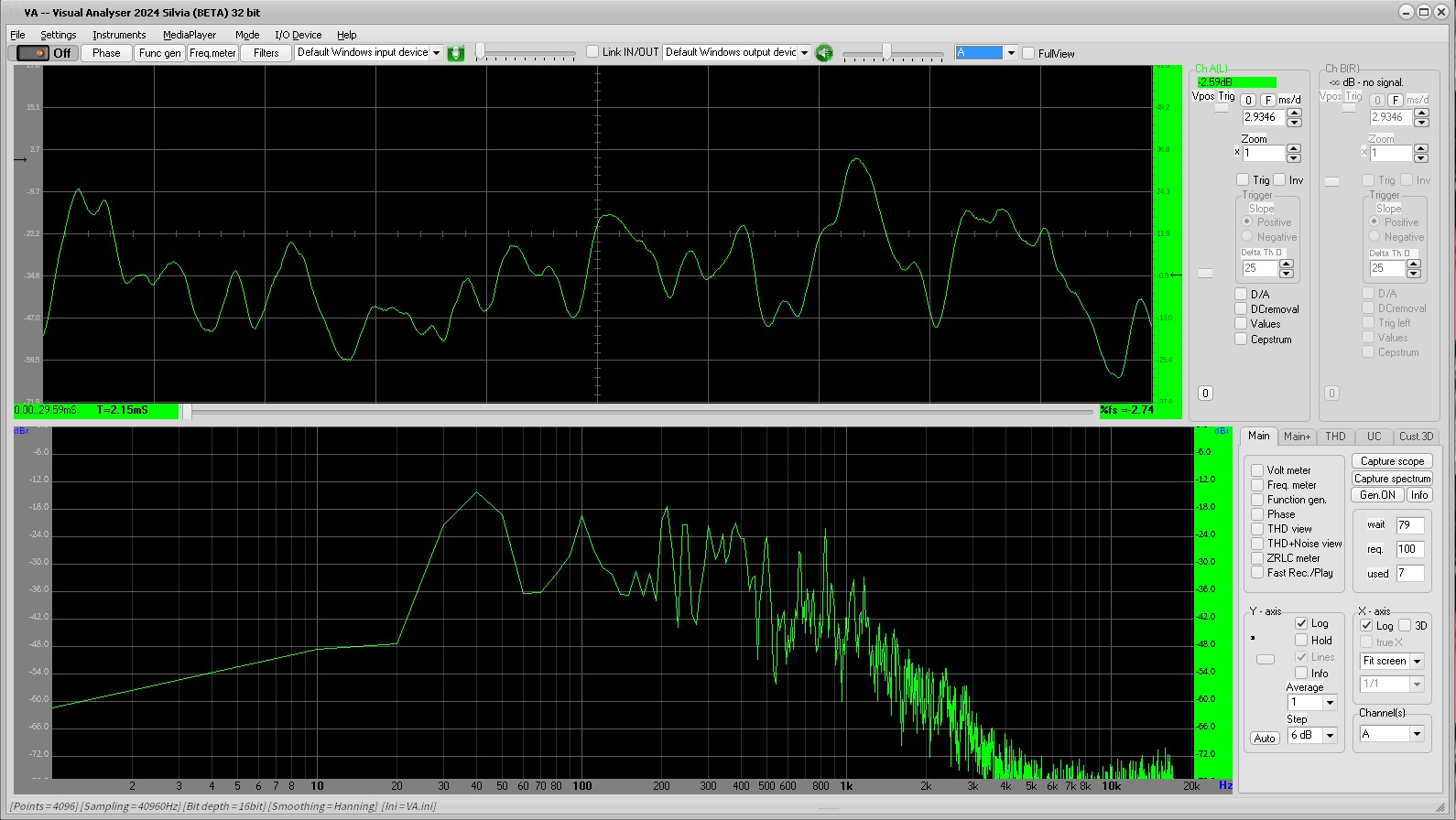The image size is (1456, 820).
Task: Check the Volt meter option
Action: [x=1257, y=470]
